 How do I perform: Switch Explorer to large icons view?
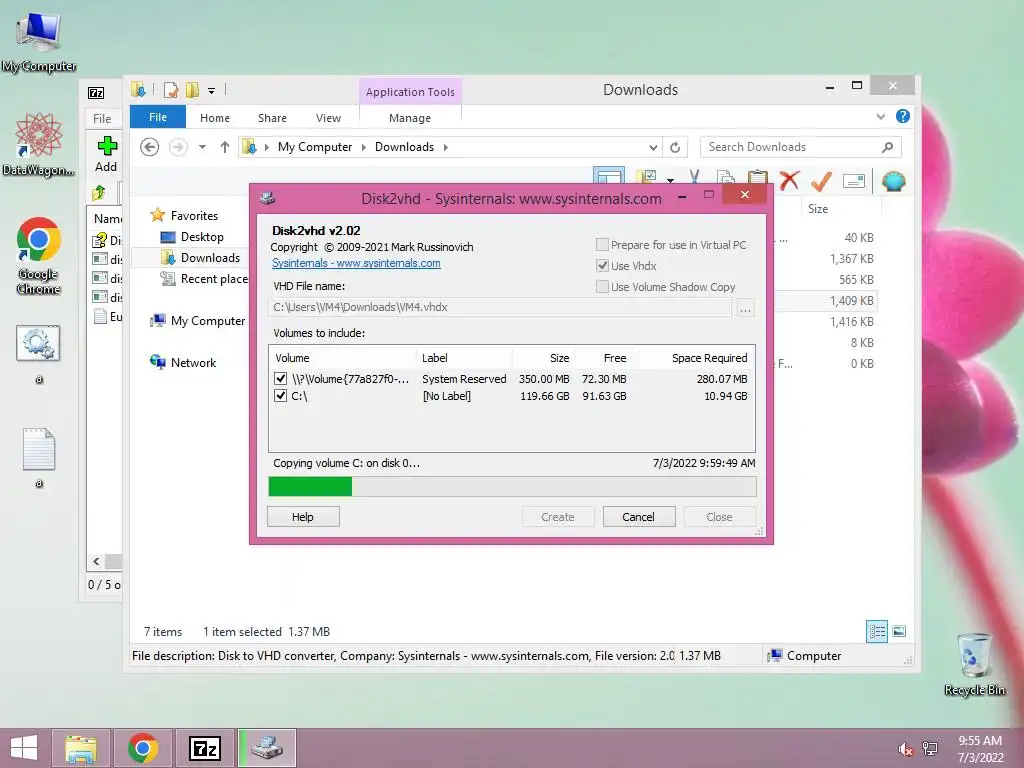coord(899,631)
